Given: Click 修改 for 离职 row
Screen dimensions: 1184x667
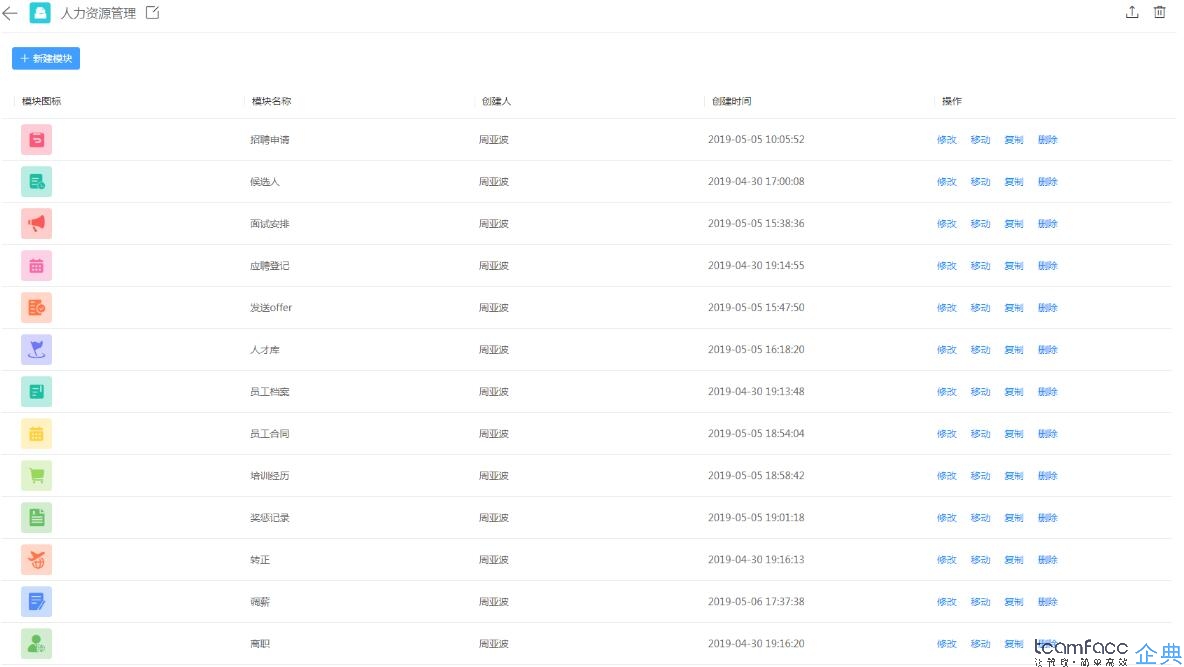Looking at the screenshot, I should click(947, 644).
